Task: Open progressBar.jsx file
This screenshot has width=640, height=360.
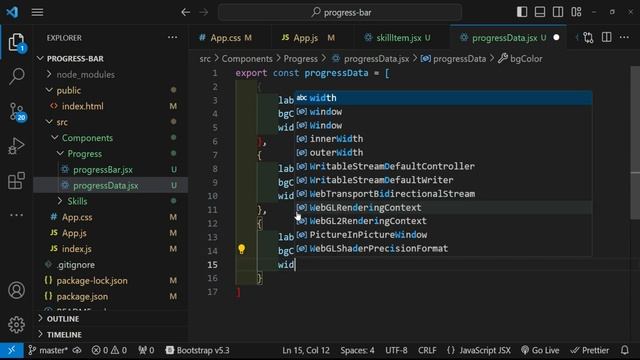Action: (x=103, y=170)
